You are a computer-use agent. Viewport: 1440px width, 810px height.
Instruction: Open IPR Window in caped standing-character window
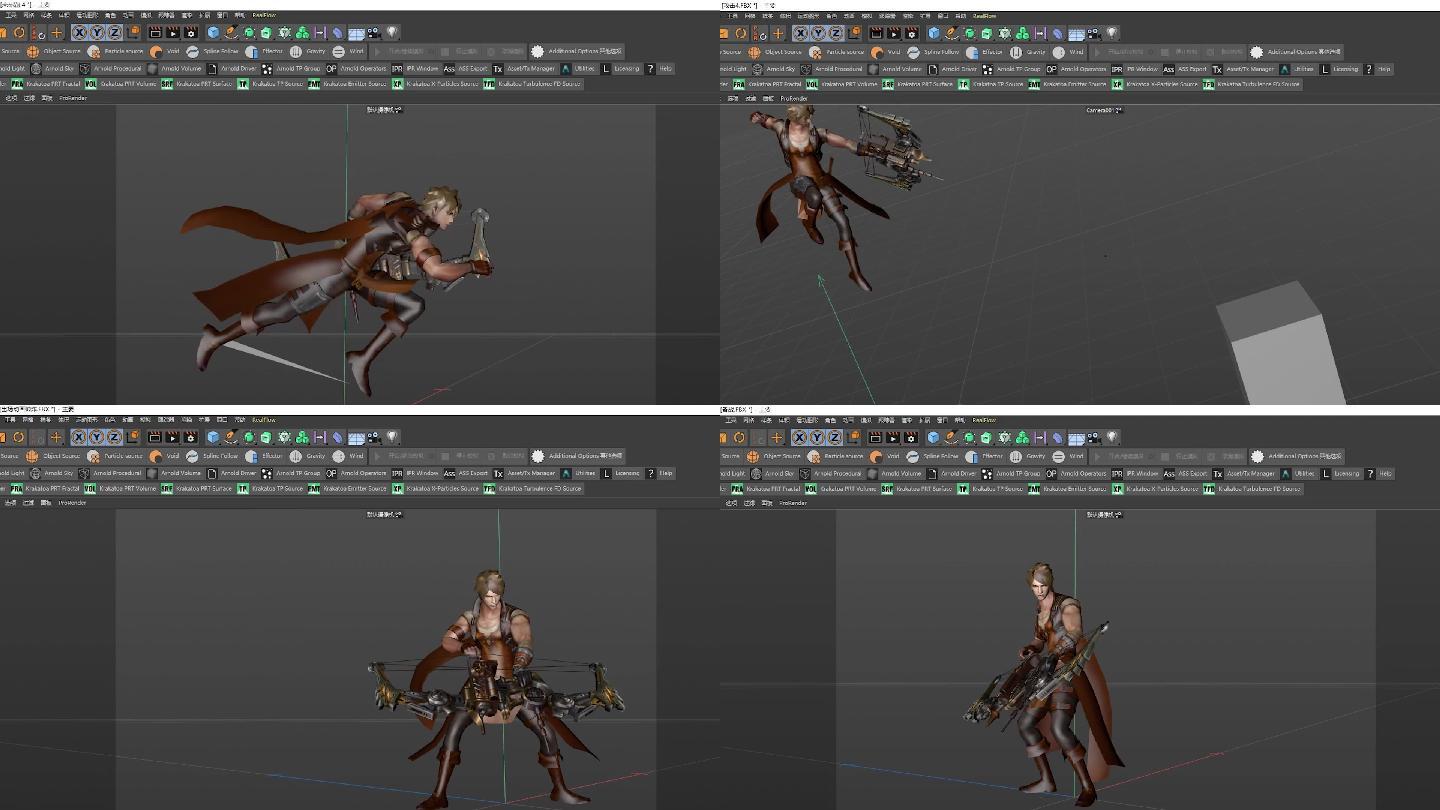1134,473
